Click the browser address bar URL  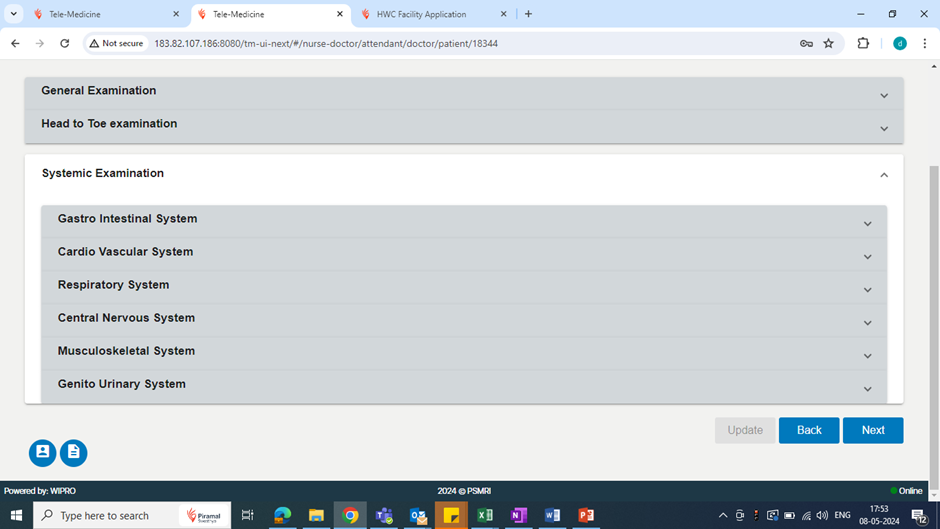pyautogui.click(x=326, y=43)
